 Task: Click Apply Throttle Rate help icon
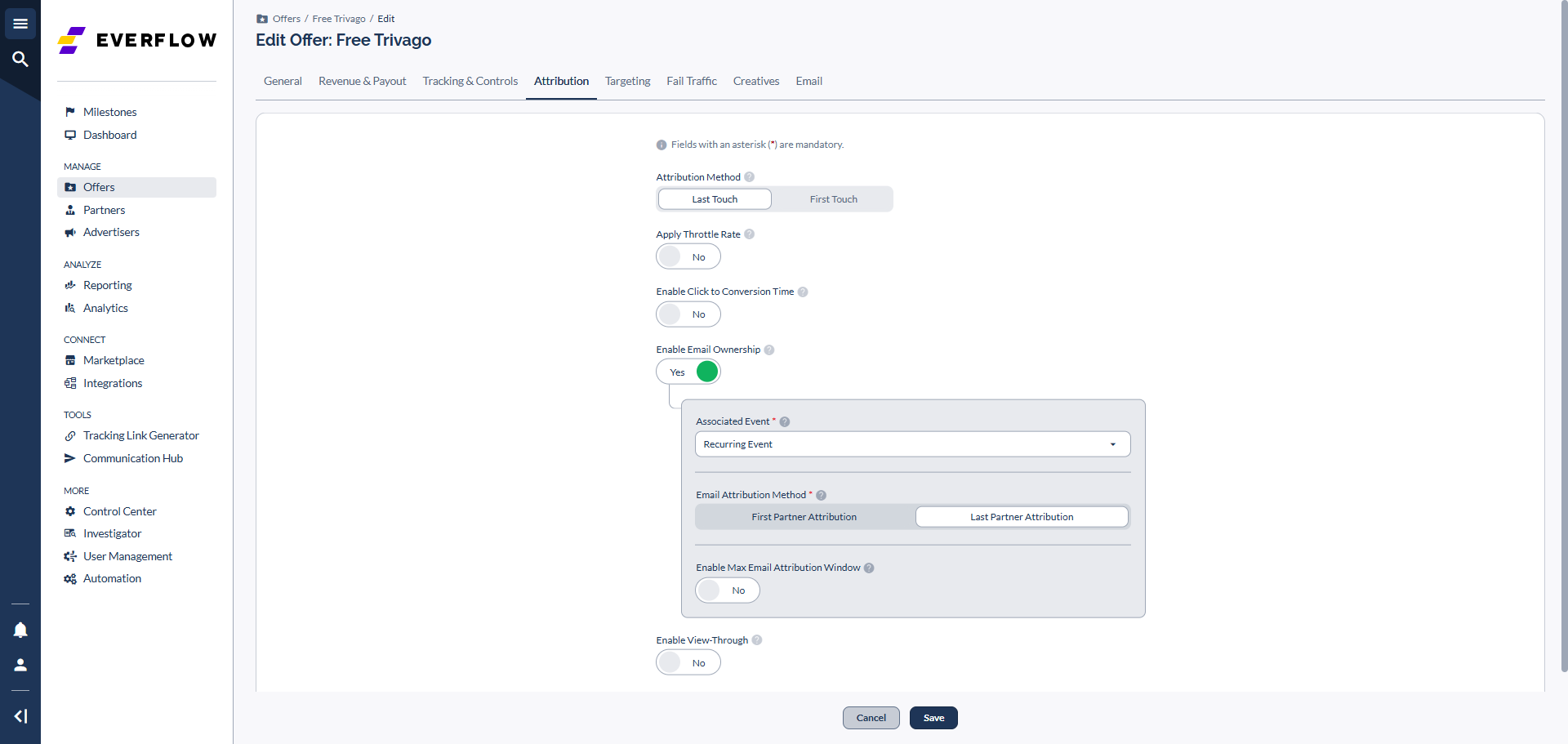[750, 234]
